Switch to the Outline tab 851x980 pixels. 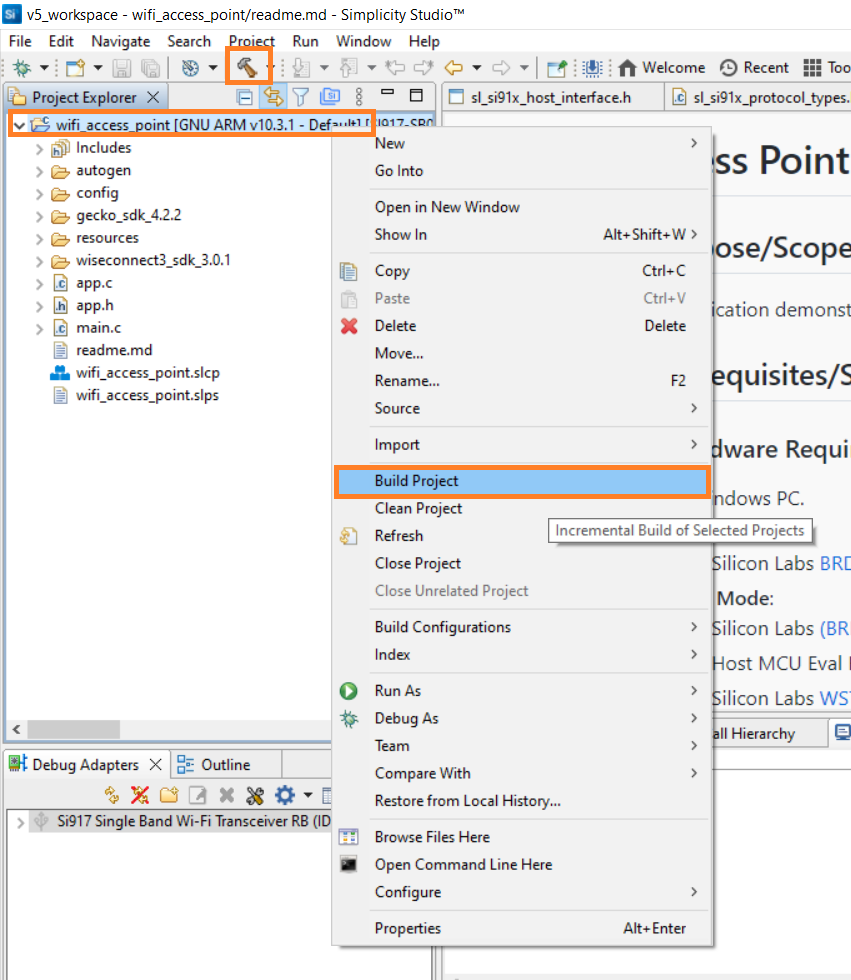coord(225,765)
